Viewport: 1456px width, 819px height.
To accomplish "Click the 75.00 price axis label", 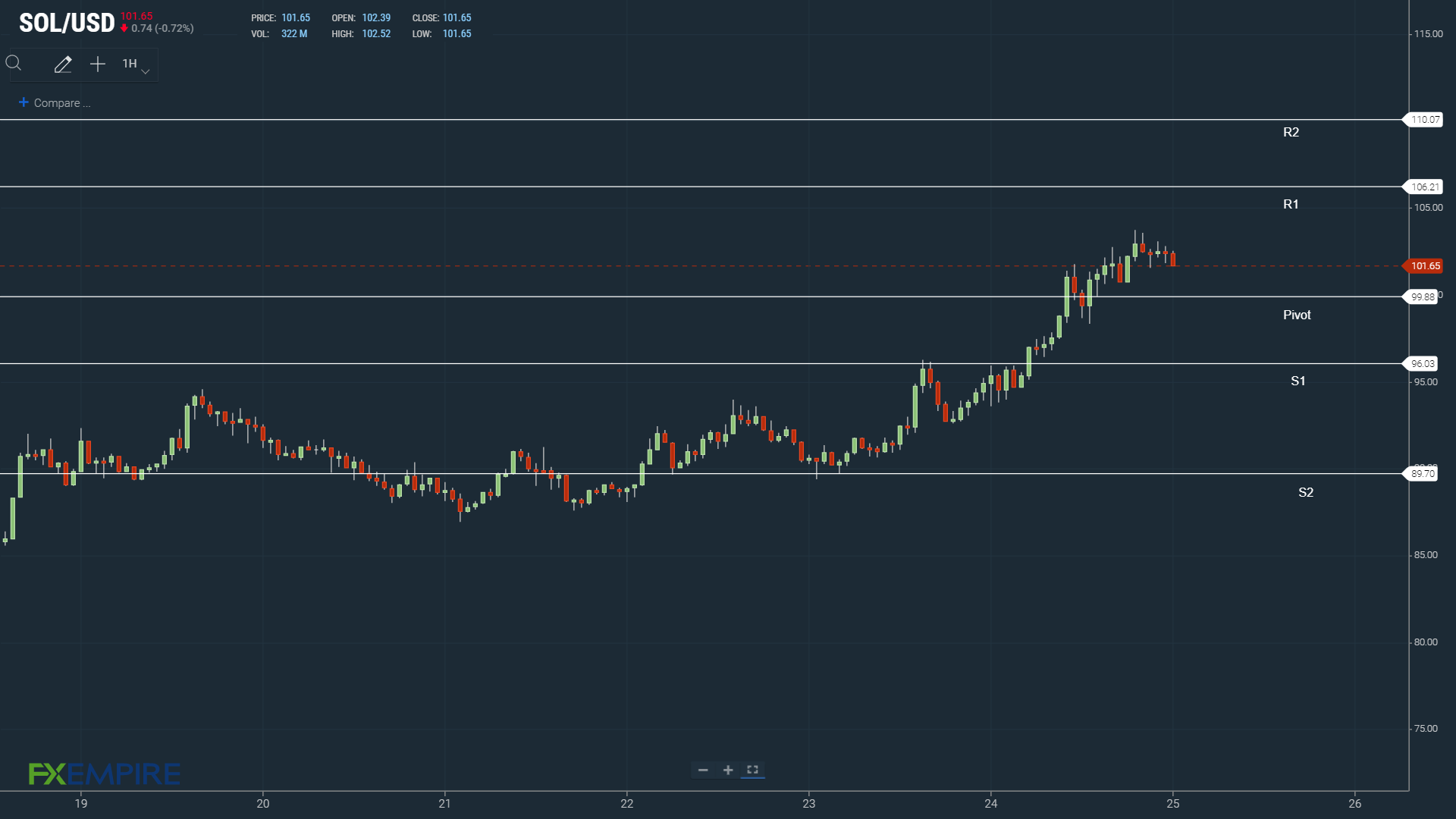I will pyautogui.click(x=1426, y=729).
